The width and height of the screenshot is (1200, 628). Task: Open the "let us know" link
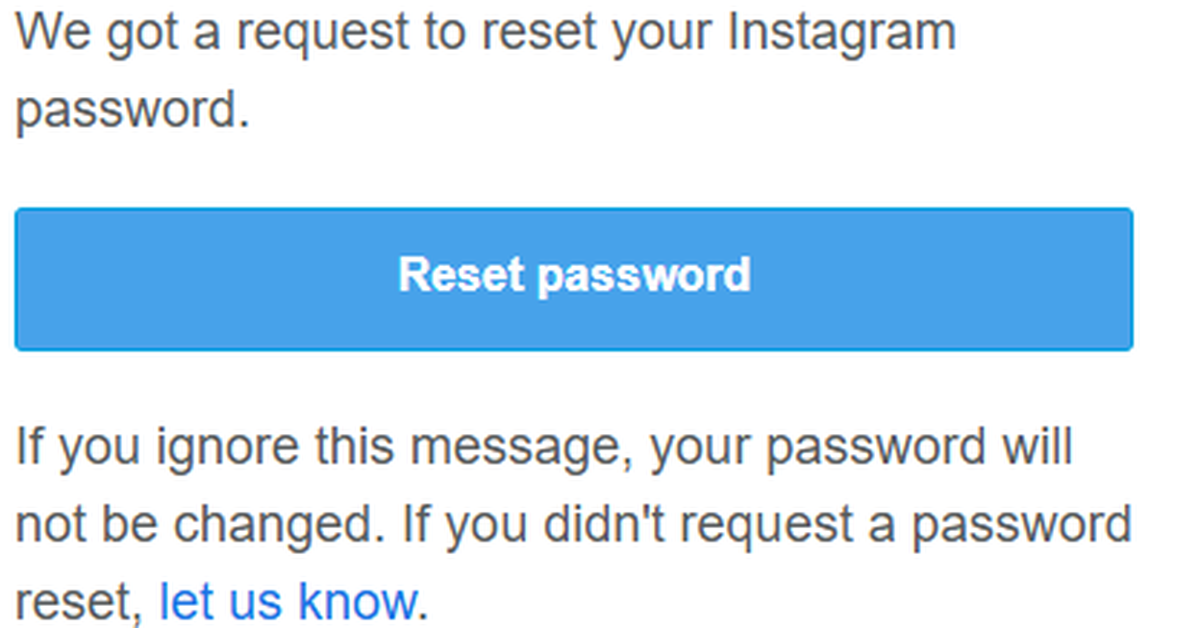287,600
